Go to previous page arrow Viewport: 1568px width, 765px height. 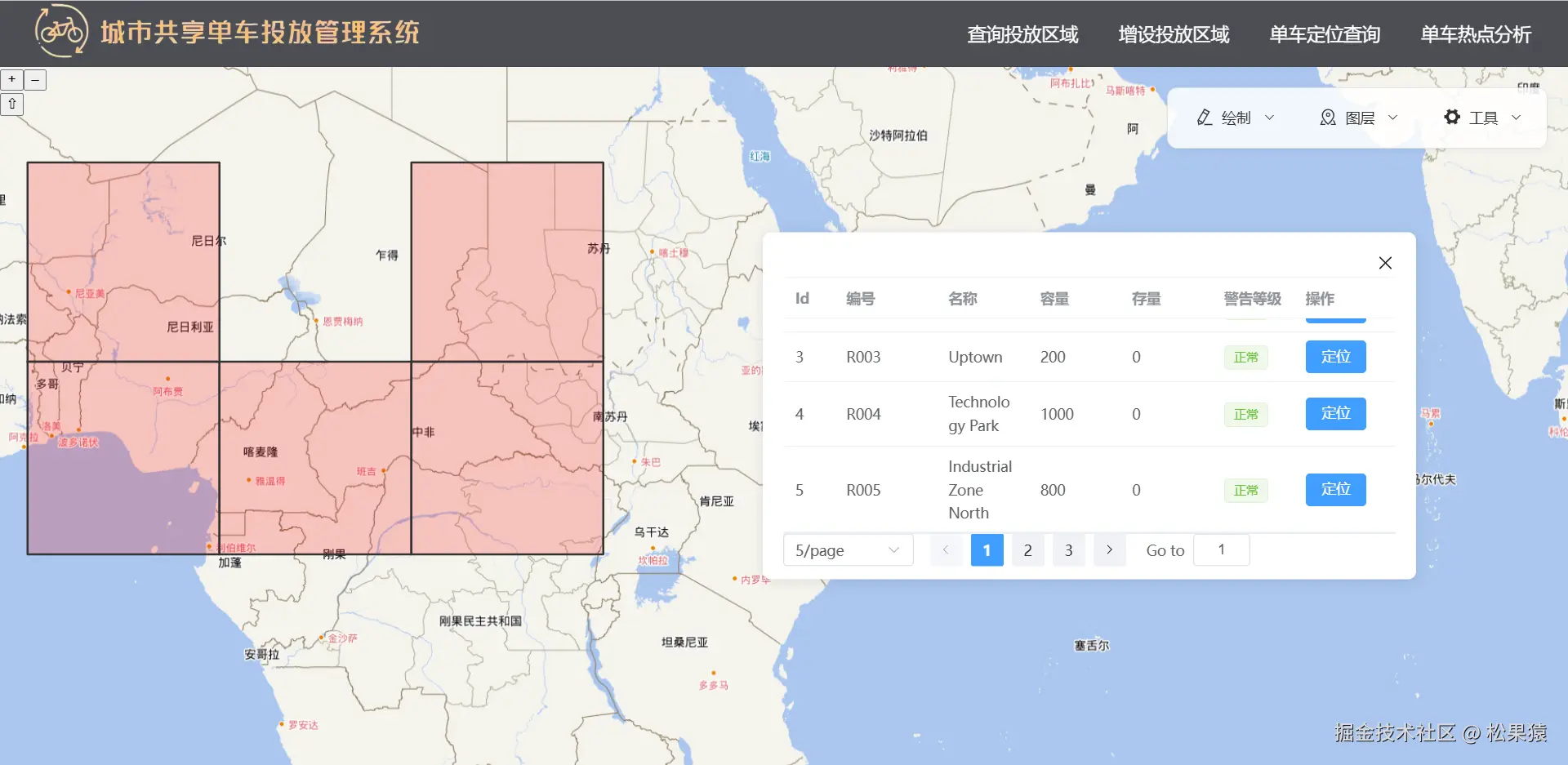946,550
